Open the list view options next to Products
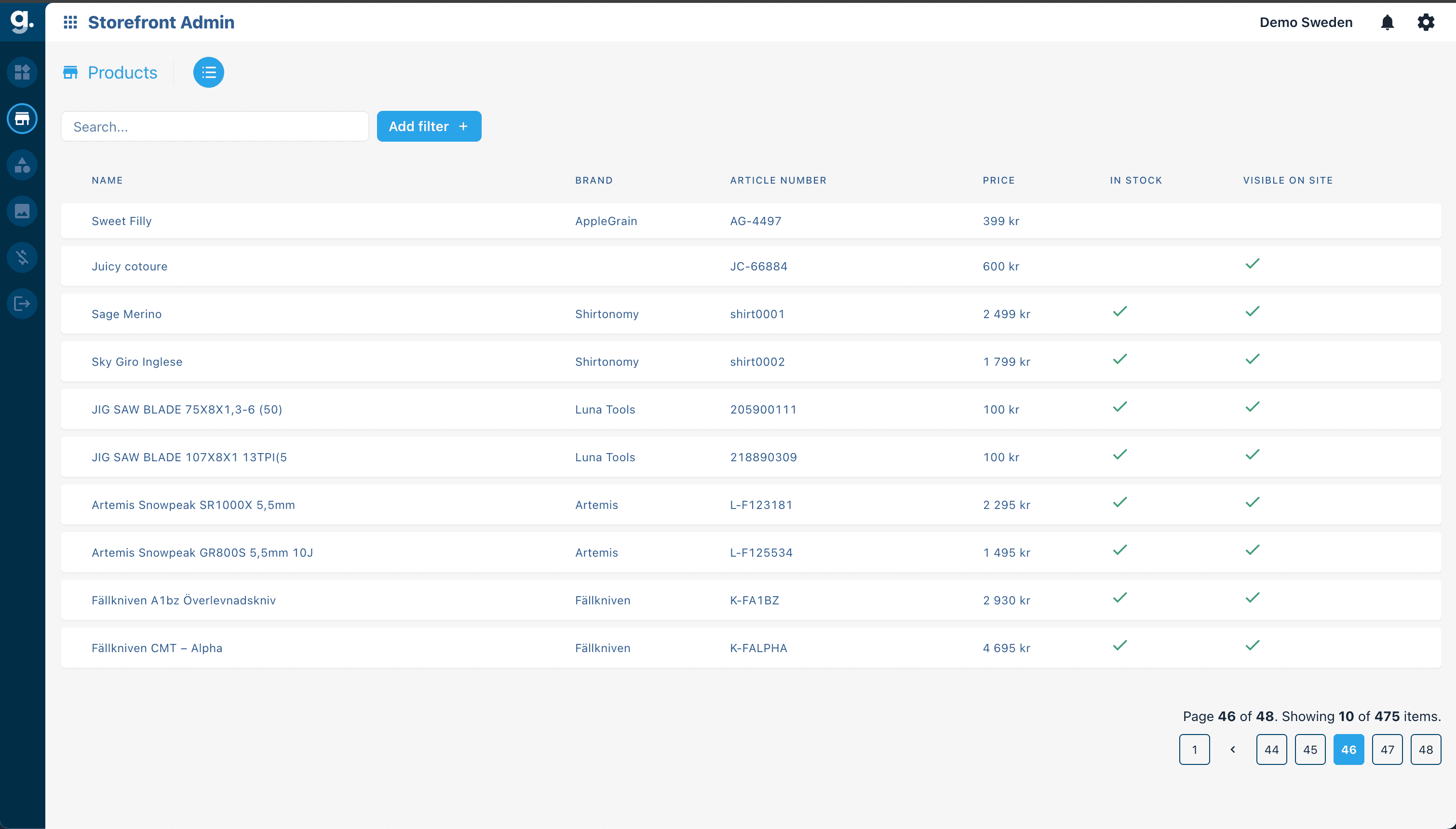The image size is (1456, 829). click(208, 72)
